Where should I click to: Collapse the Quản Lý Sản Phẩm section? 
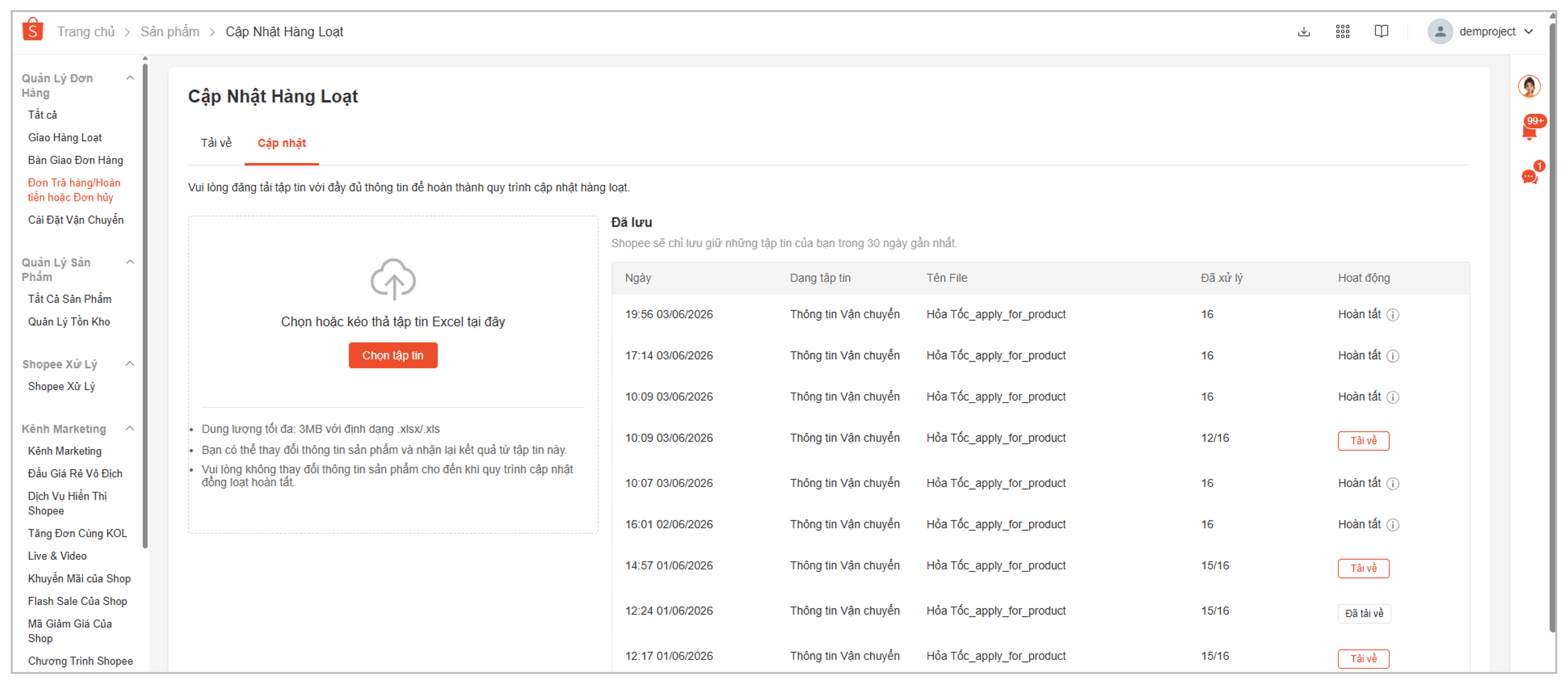tap(130, 262)
